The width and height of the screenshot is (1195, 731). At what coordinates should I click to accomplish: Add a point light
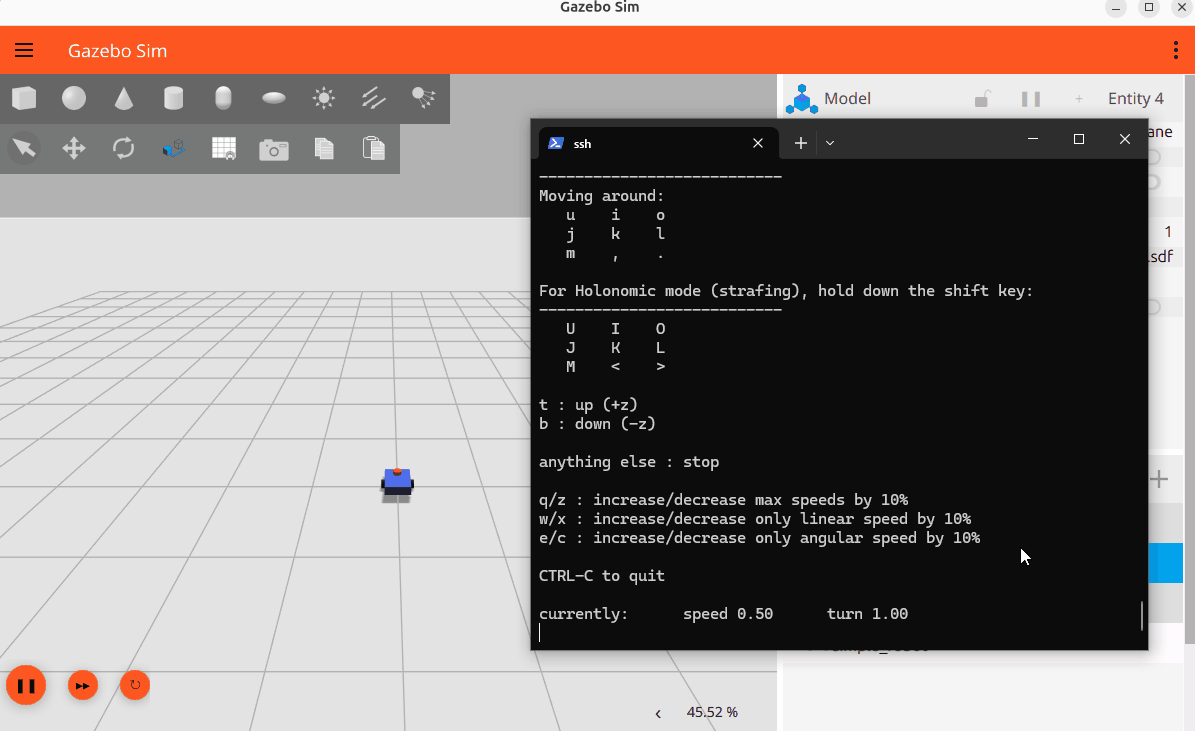pos(324,98)
